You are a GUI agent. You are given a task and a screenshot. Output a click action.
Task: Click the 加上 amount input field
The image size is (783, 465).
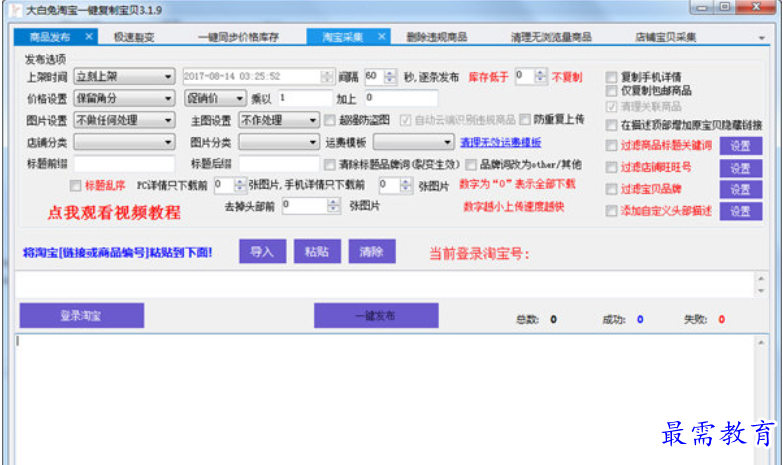[x=401, y=98]
